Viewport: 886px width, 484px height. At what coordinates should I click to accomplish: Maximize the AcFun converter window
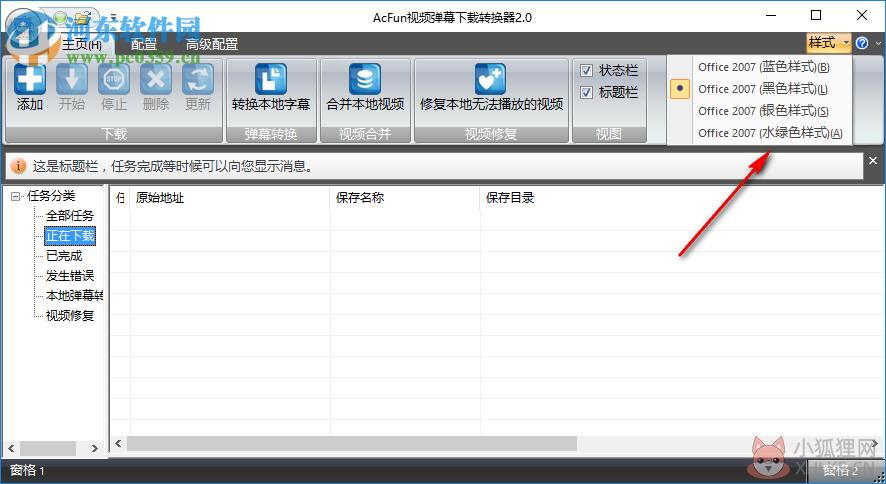816,15
